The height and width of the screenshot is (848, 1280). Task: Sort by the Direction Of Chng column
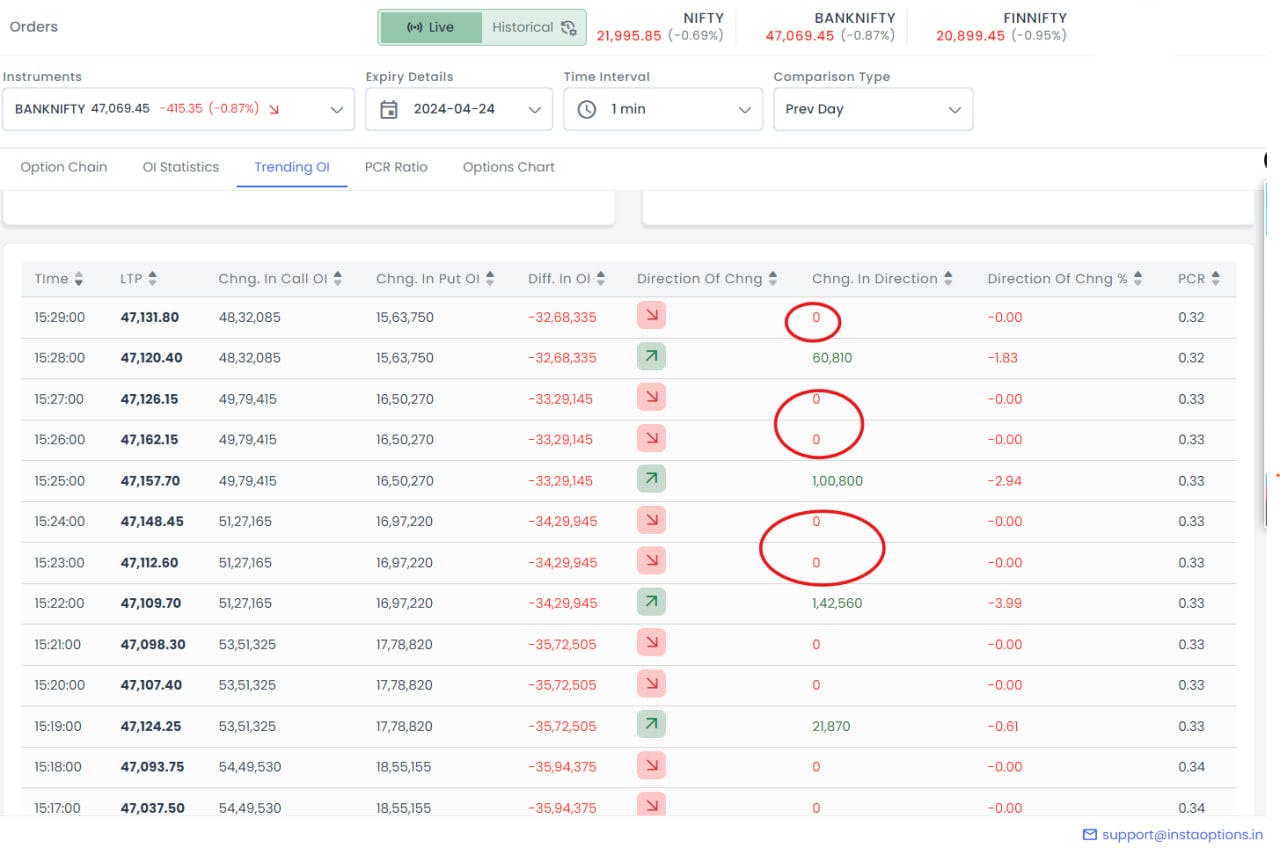[x=773, y=279]
